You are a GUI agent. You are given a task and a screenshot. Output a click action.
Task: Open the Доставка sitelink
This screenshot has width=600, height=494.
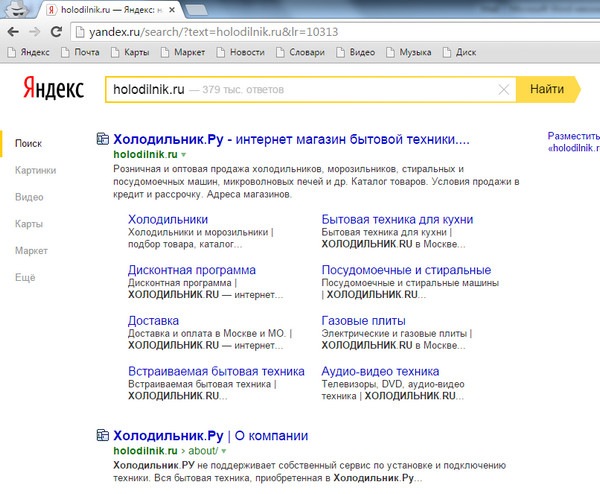[x=153, y=321]
